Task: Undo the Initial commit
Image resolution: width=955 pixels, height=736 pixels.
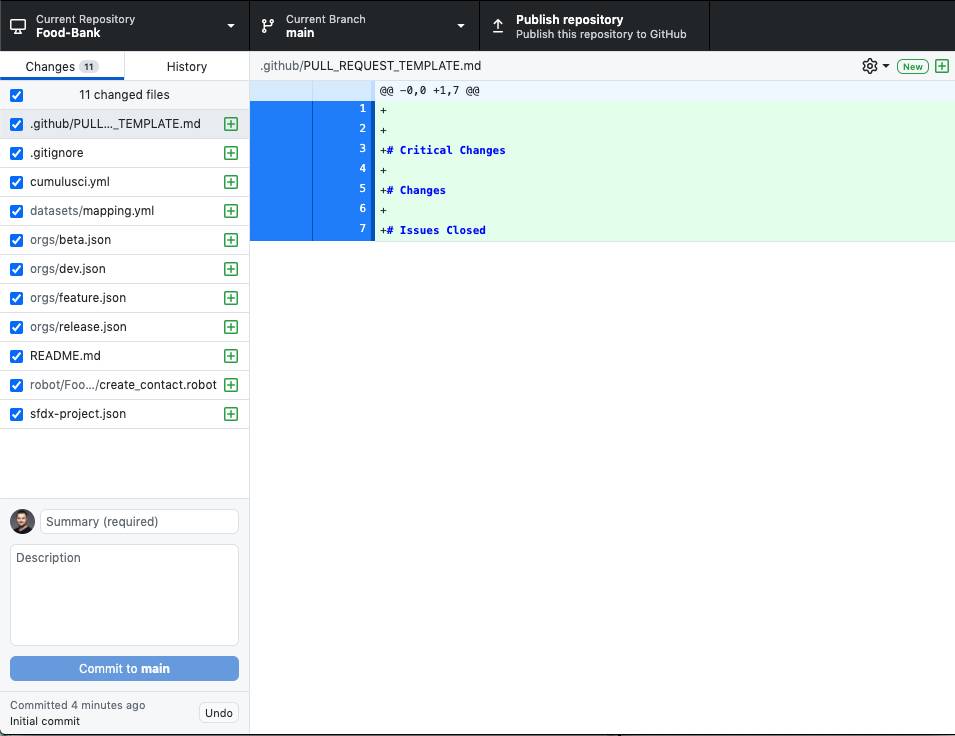Action: [x=218, y=713]
